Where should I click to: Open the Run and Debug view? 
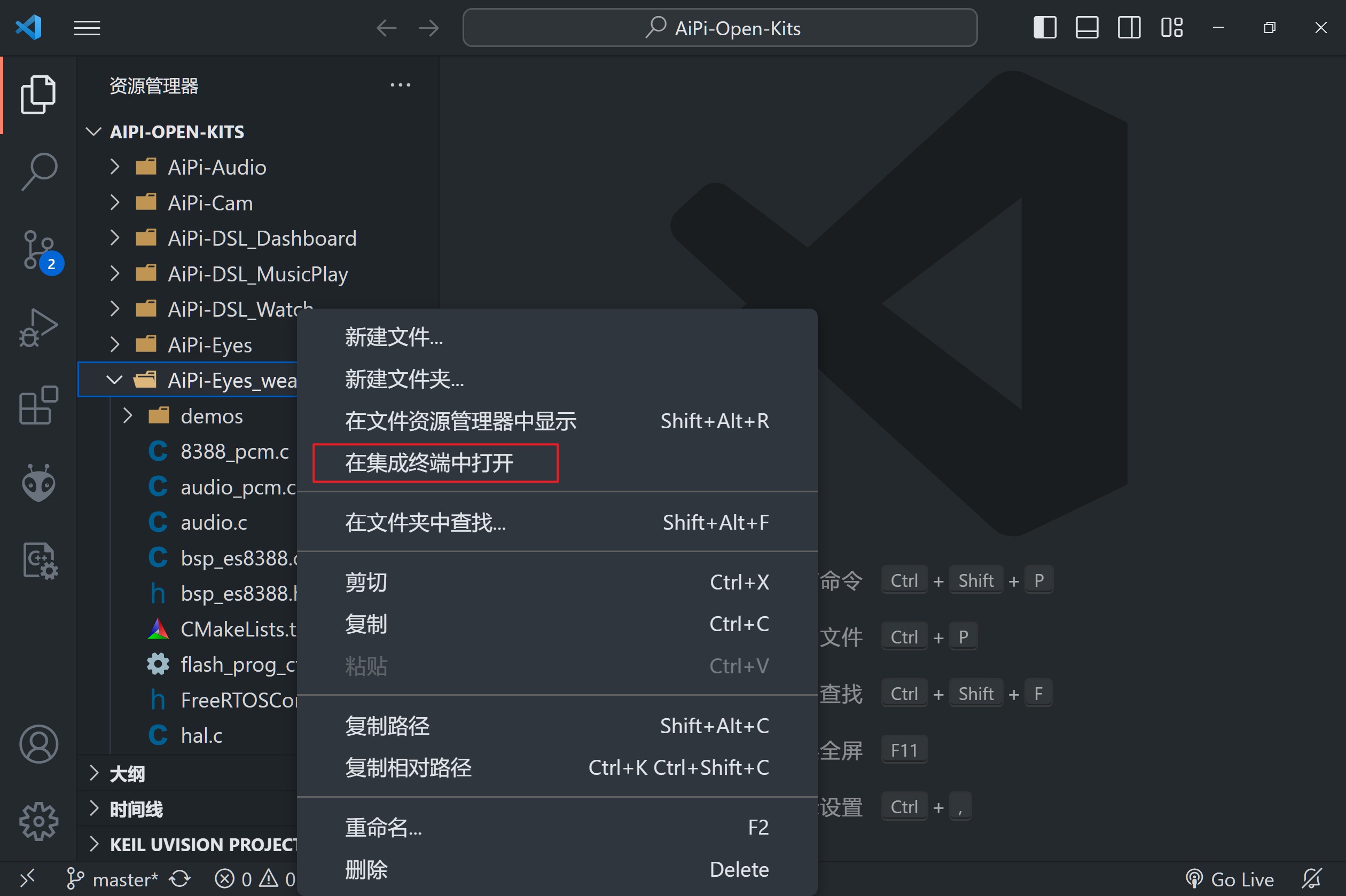click(x=38, y=327)
